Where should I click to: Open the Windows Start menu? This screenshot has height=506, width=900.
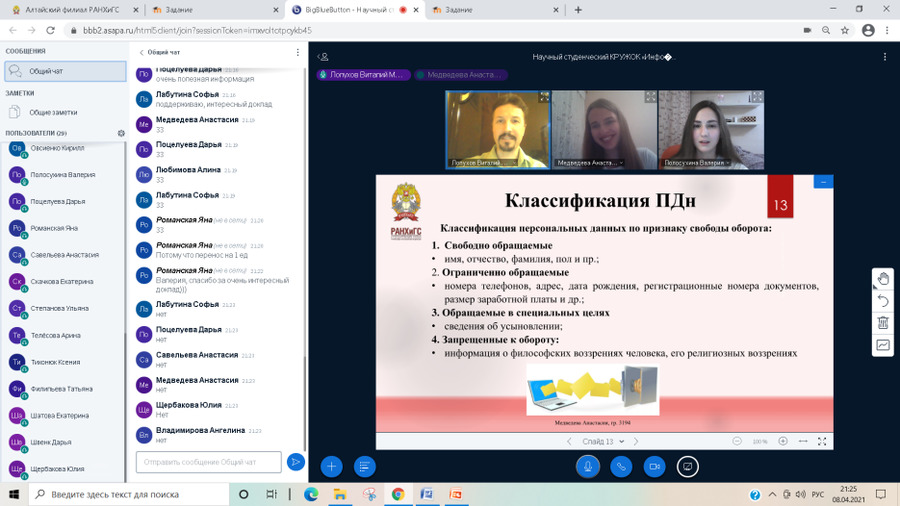pos(14,494)
